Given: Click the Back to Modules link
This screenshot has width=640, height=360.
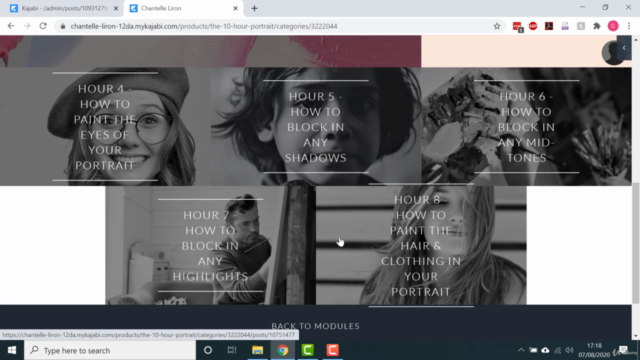Looking at the screenshot, I should tap(316, 326).
